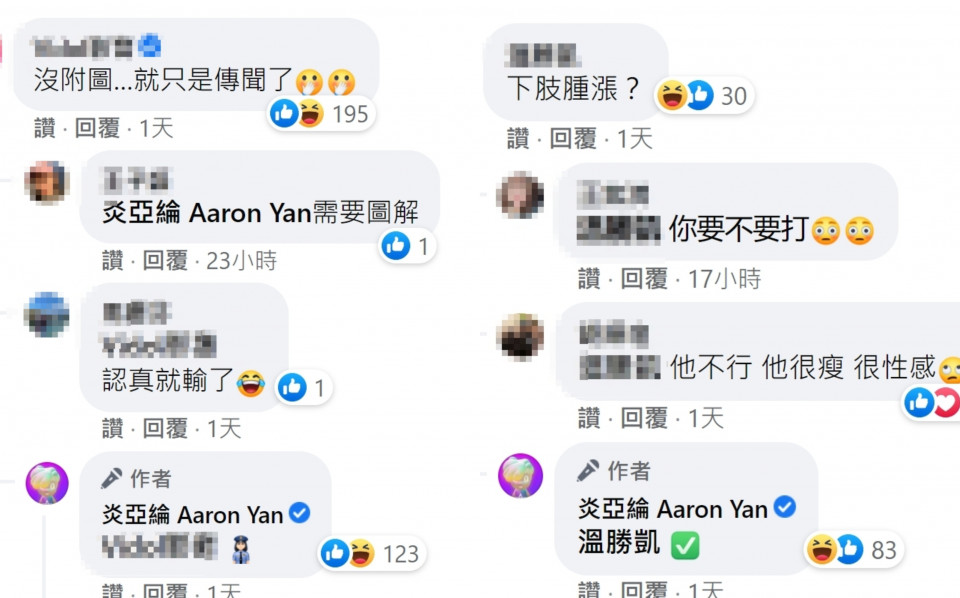Click 讚 under 你要不要打 comment
960x598 pixels.
[589, 279]
